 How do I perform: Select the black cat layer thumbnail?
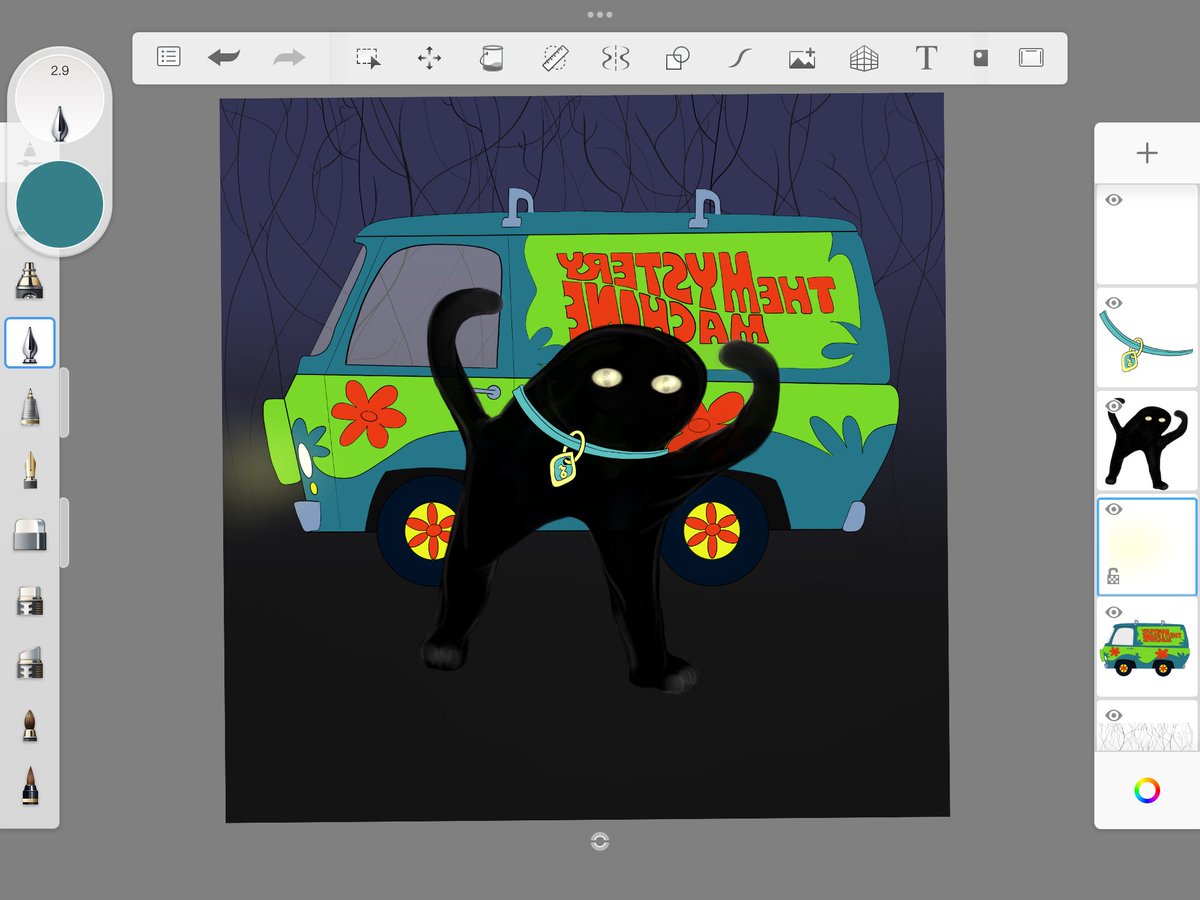point(1147,441)
